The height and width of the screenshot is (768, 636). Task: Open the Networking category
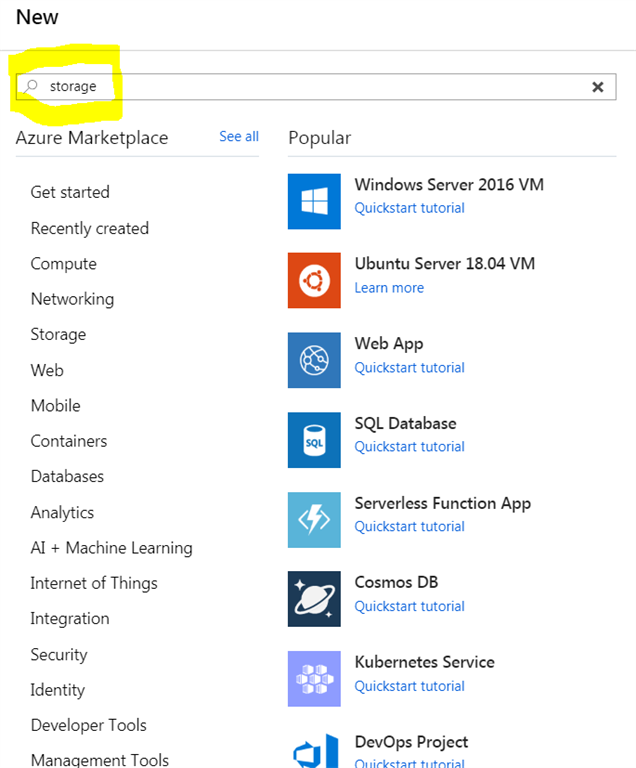click(x=73, y=299)
